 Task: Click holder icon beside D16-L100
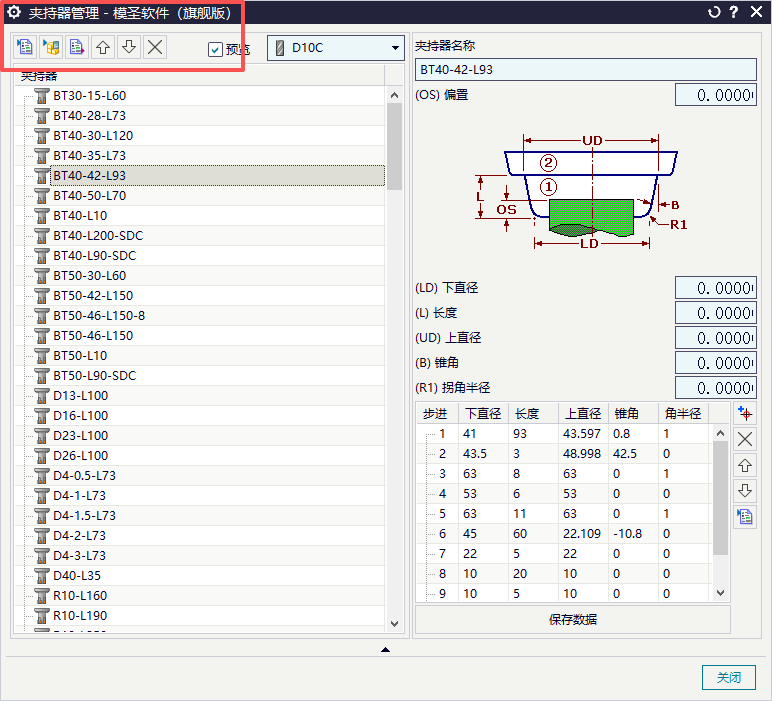tap(42, 415)
